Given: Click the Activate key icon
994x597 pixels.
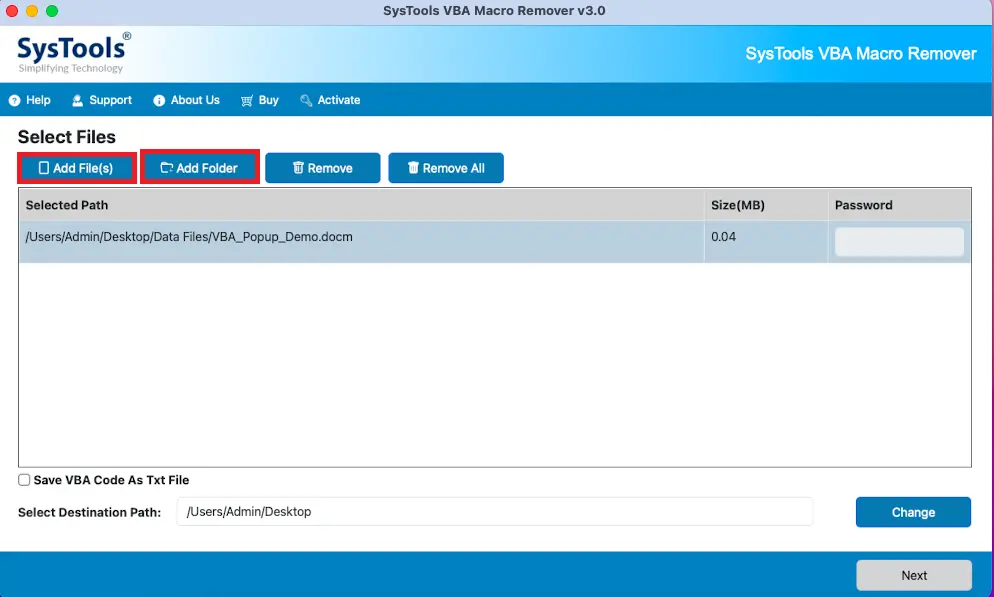Looking at the screenshot, I should point(306,100).
